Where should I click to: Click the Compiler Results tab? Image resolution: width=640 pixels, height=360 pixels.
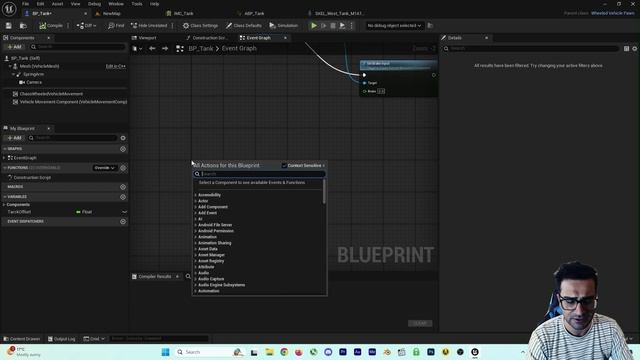tap(155, 277)
